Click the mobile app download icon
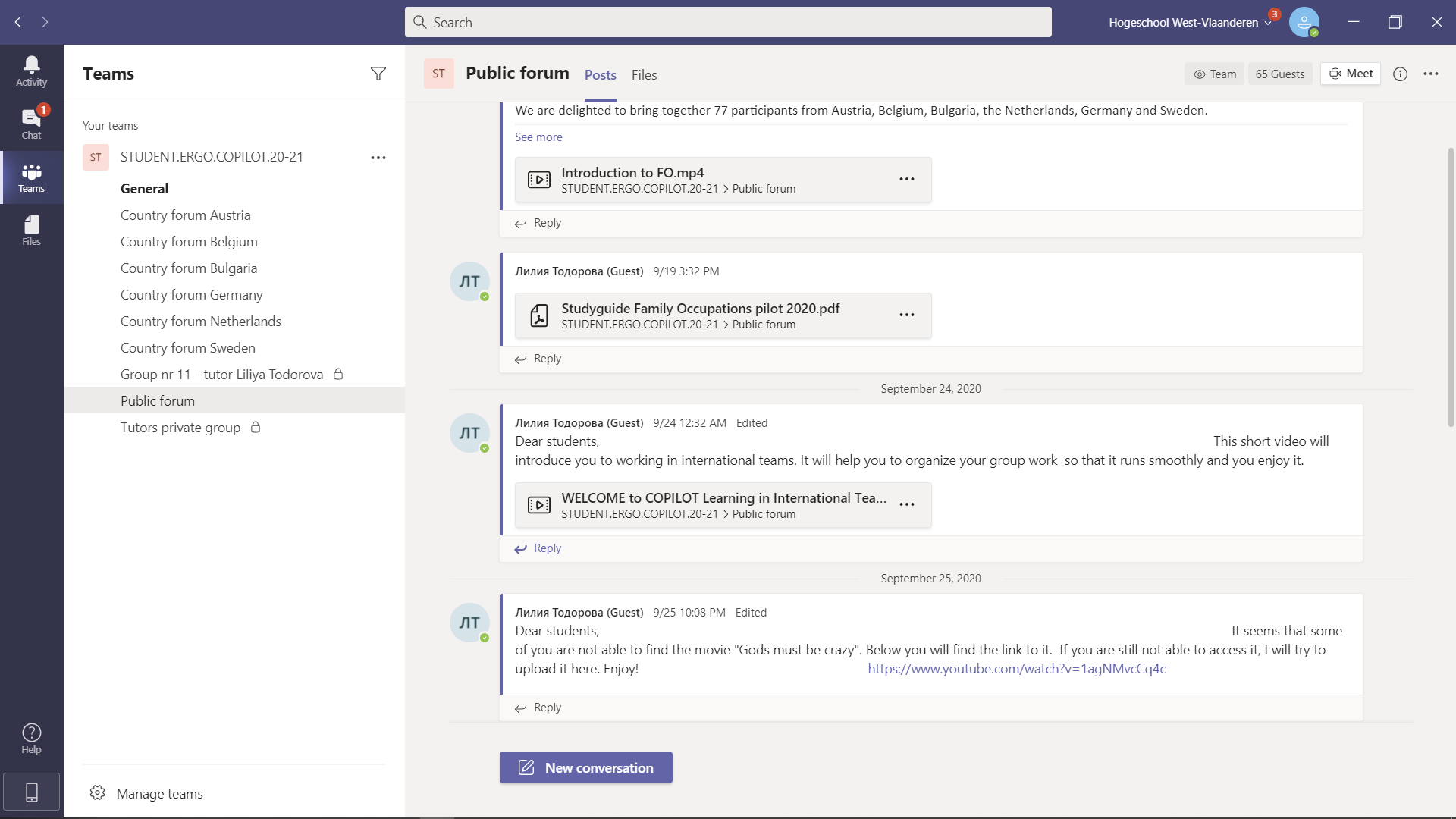 point(31,792)
